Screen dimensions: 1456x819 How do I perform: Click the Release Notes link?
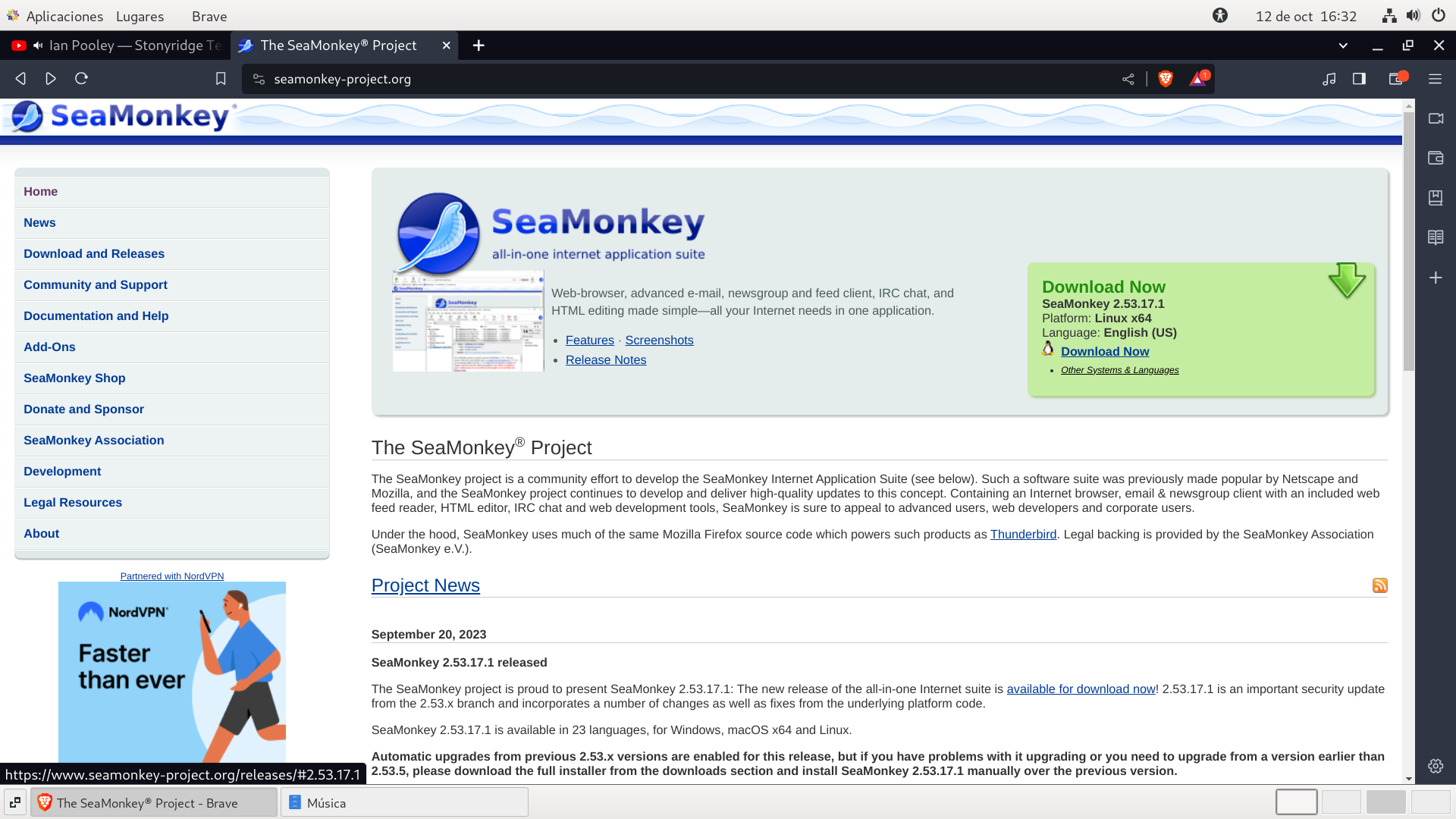point(605,360)
